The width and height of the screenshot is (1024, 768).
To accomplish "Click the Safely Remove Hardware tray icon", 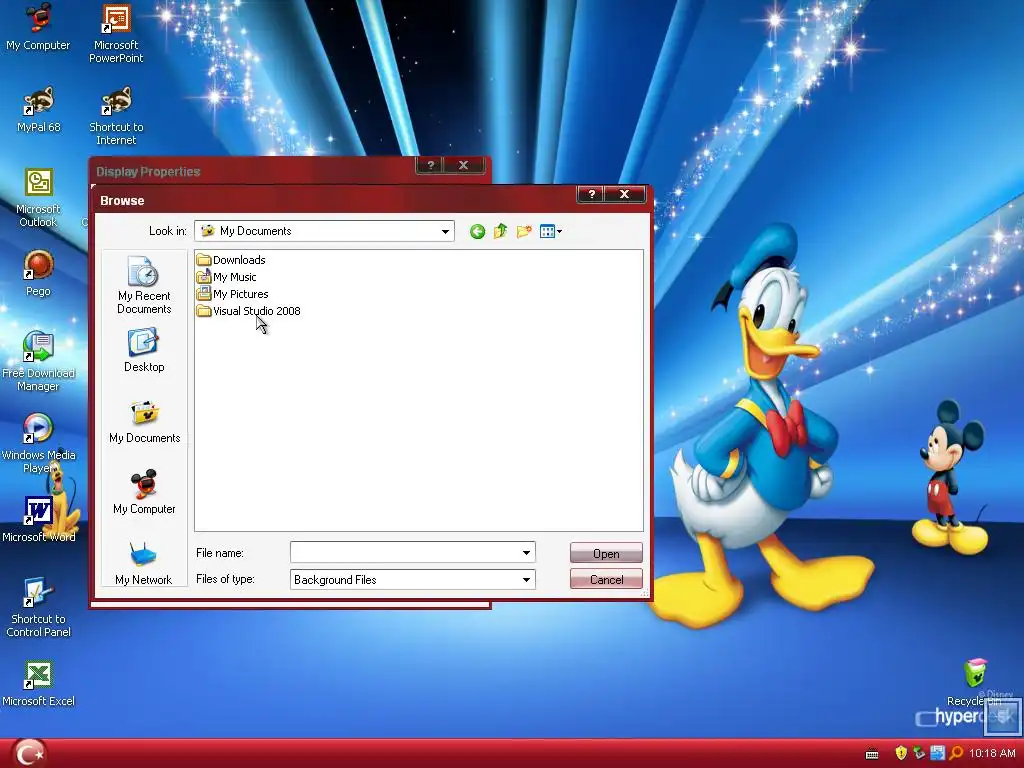I will (x=919, y=754).
